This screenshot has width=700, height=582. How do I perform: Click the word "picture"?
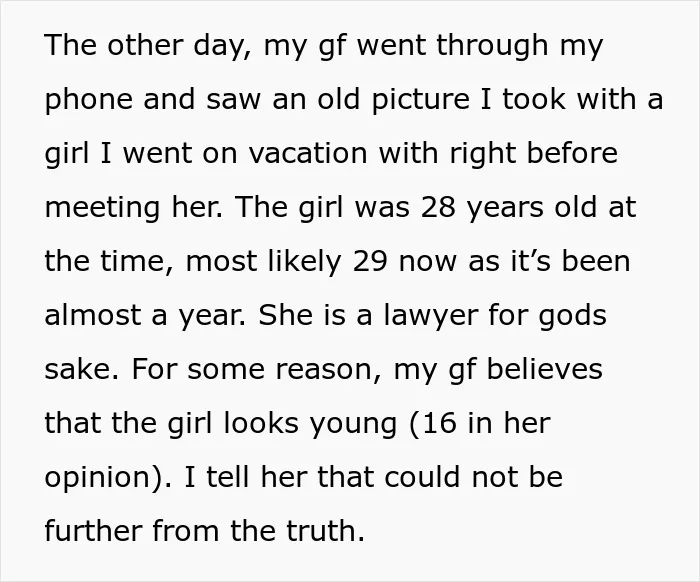pyautogui.click(x=421, y=100)
